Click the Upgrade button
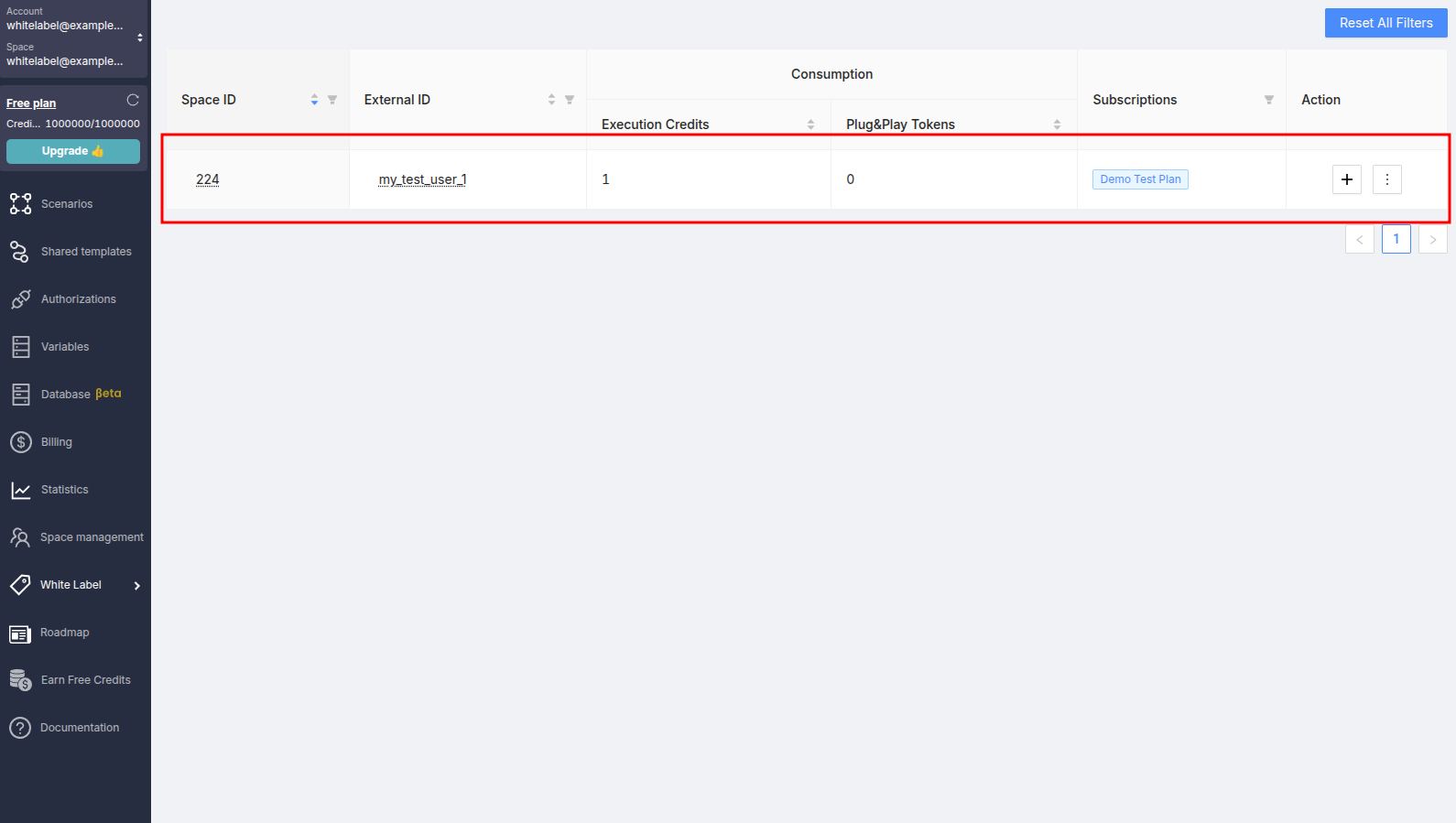The width and height of the screenshot is (1456, 823). [73, 151]
